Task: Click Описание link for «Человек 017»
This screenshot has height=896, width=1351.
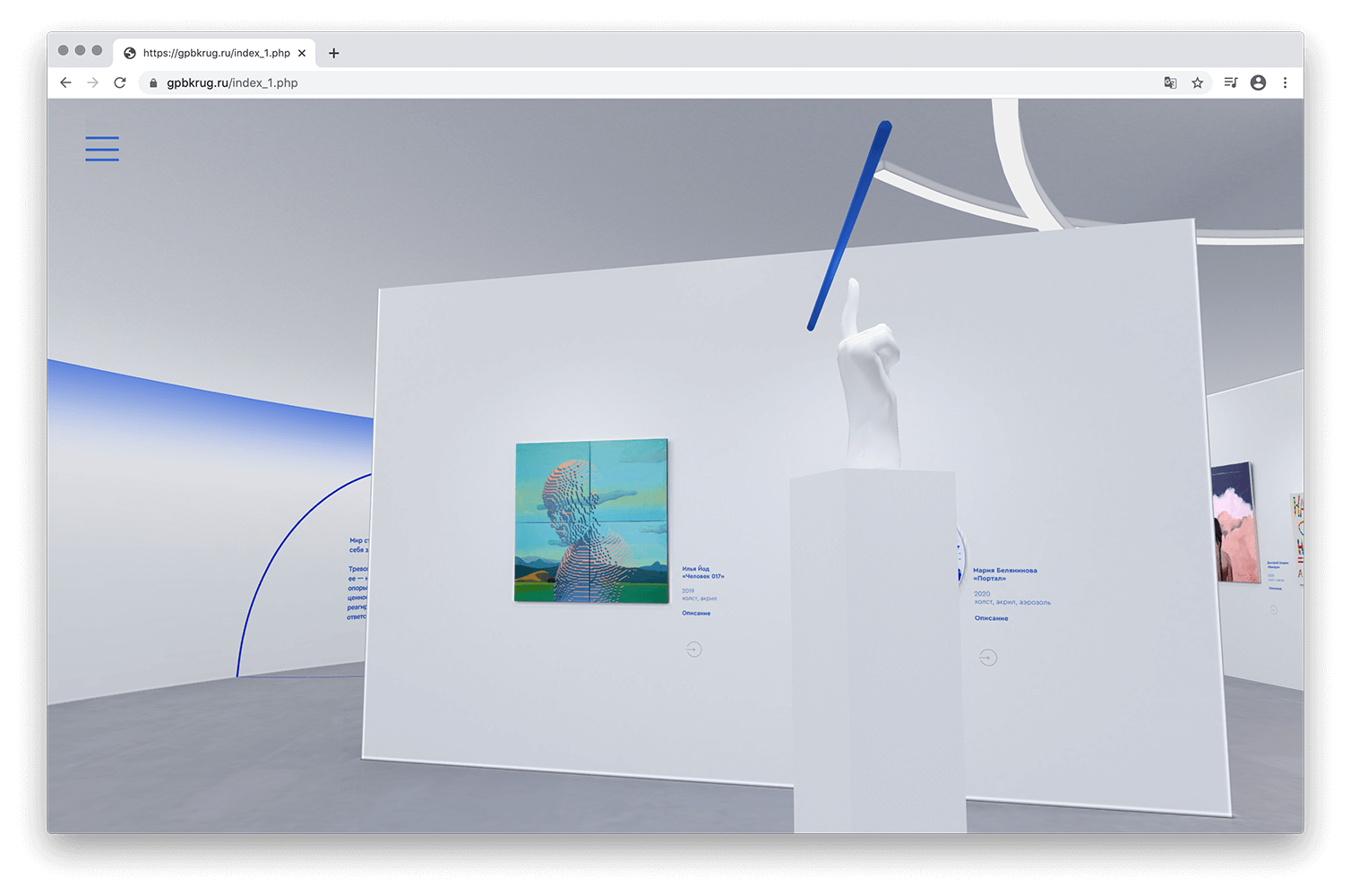Action: point(696,613)
